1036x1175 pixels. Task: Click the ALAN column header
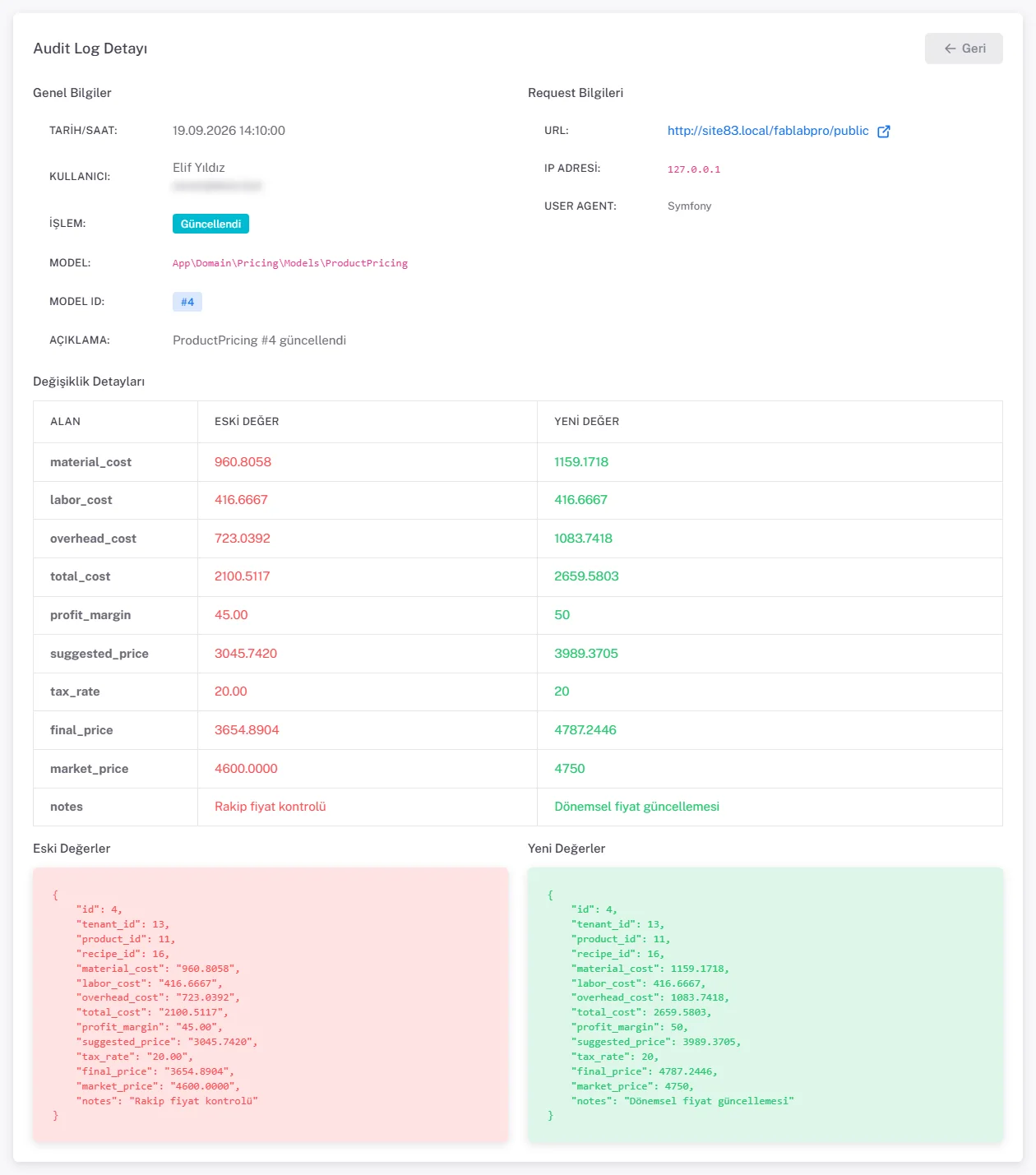click(66, 422)
